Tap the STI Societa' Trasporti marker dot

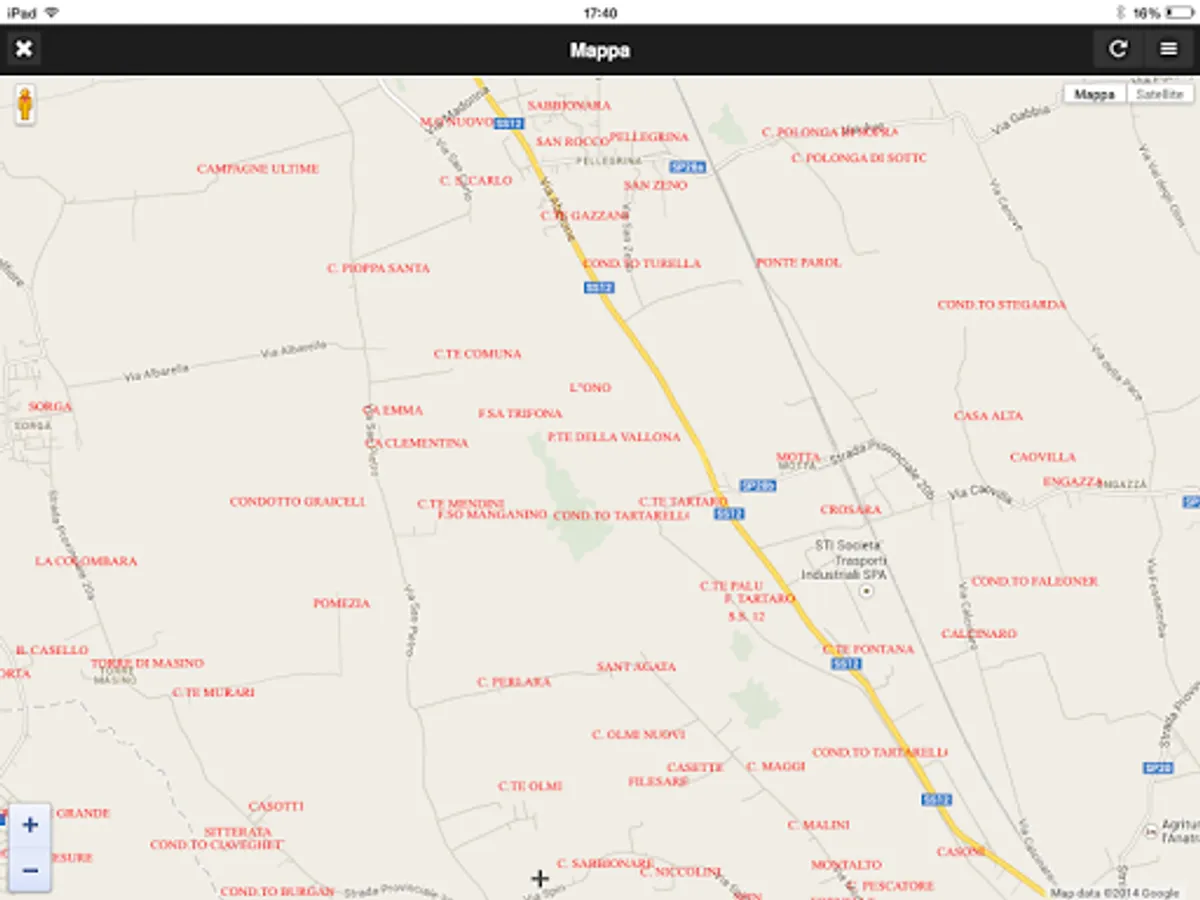click(866, 591)
